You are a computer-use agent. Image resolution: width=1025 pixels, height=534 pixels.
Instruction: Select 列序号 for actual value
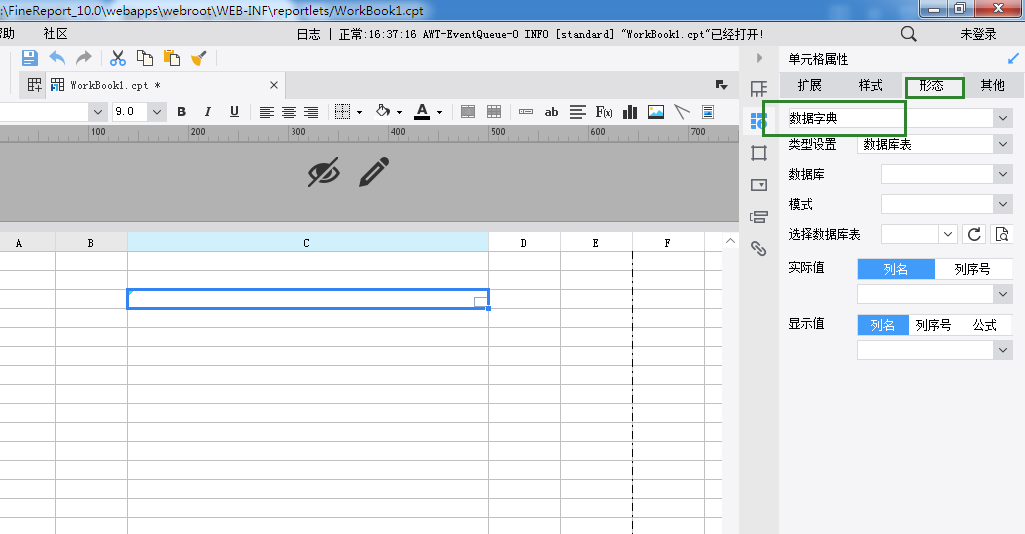[x=973, y=269]
